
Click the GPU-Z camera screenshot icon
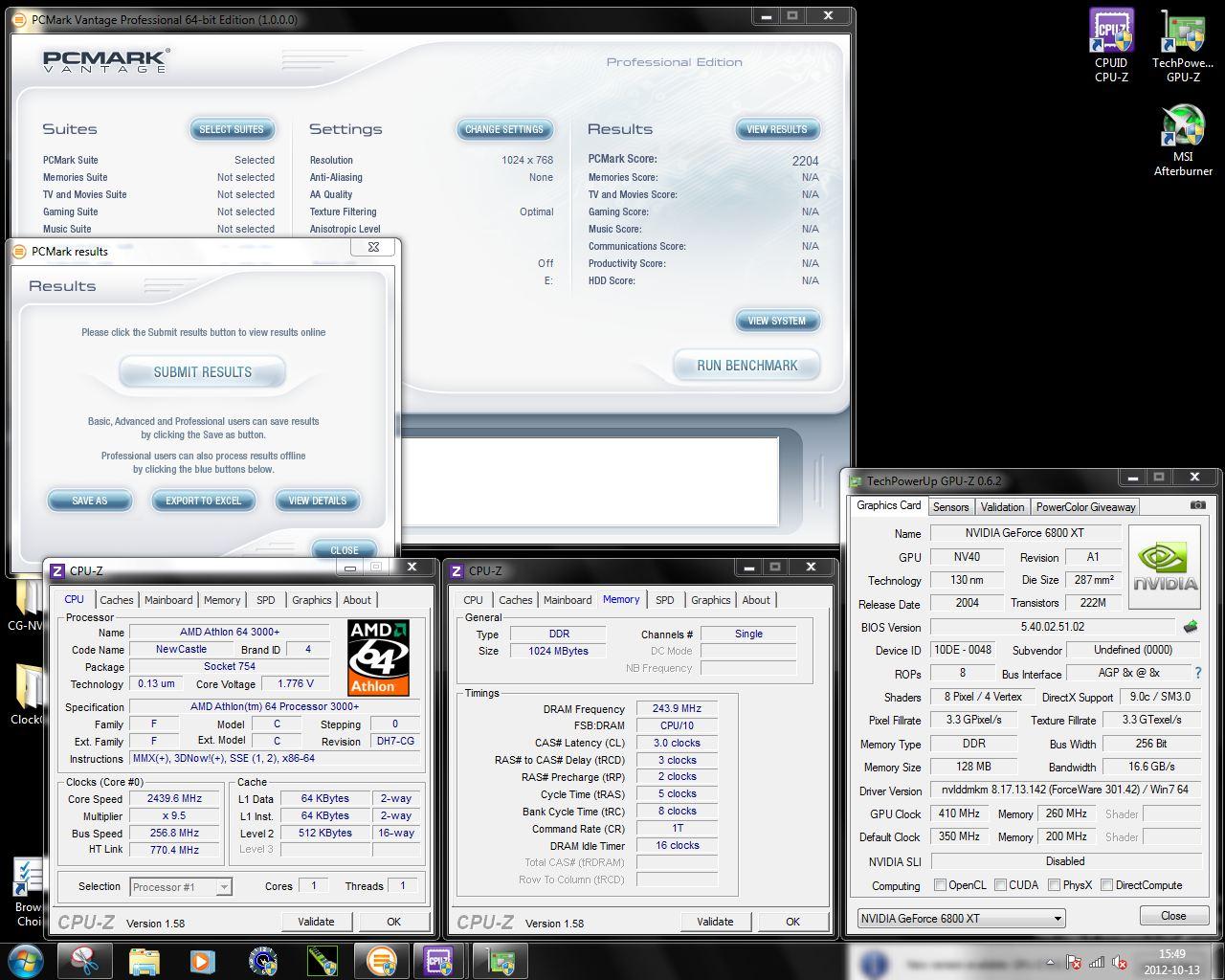1197,505
